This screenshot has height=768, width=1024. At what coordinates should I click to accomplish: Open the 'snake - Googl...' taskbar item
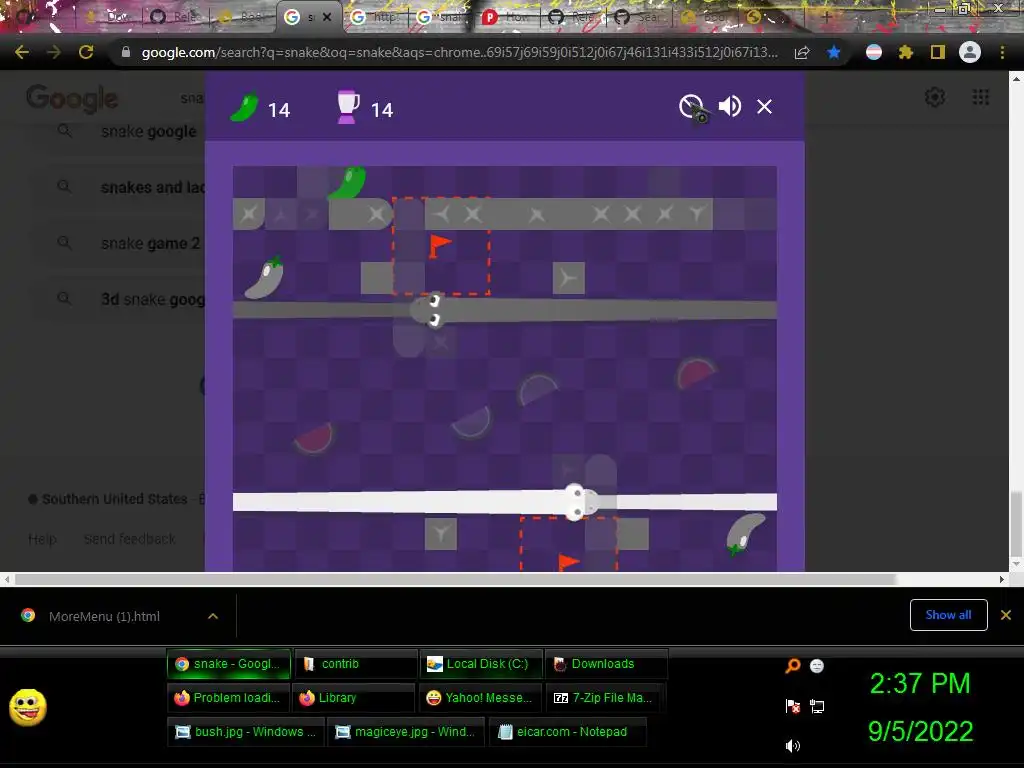click(x=229, y=664)
